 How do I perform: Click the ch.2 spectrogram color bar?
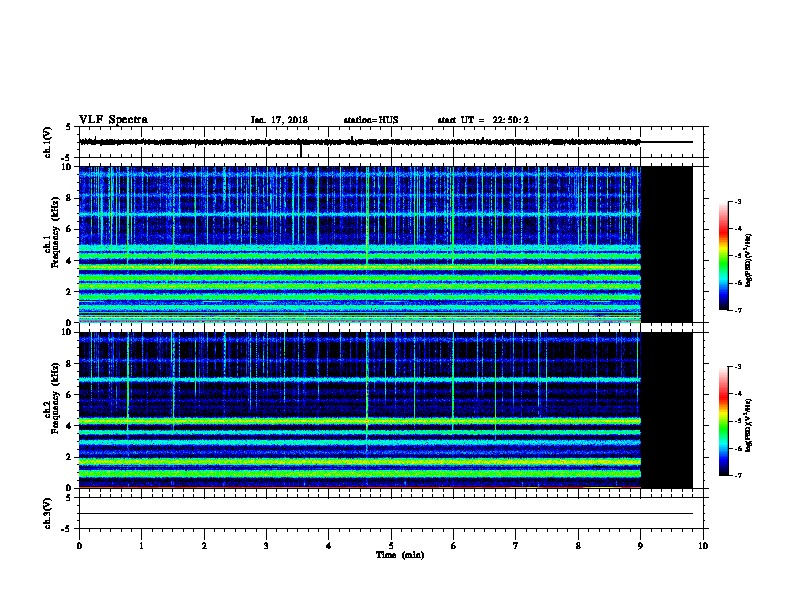click(724, 421)
